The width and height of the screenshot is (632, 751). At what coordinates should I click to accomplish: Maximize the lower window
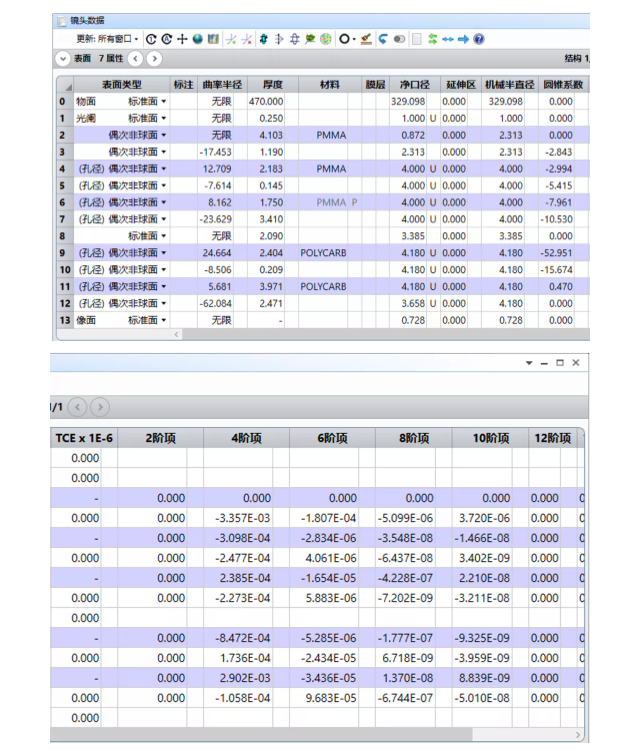coord(560,363)
